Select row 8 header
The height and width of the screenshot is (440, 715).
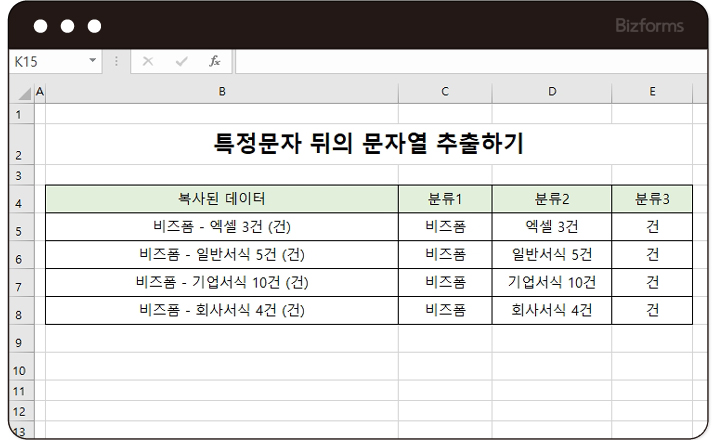21,311
